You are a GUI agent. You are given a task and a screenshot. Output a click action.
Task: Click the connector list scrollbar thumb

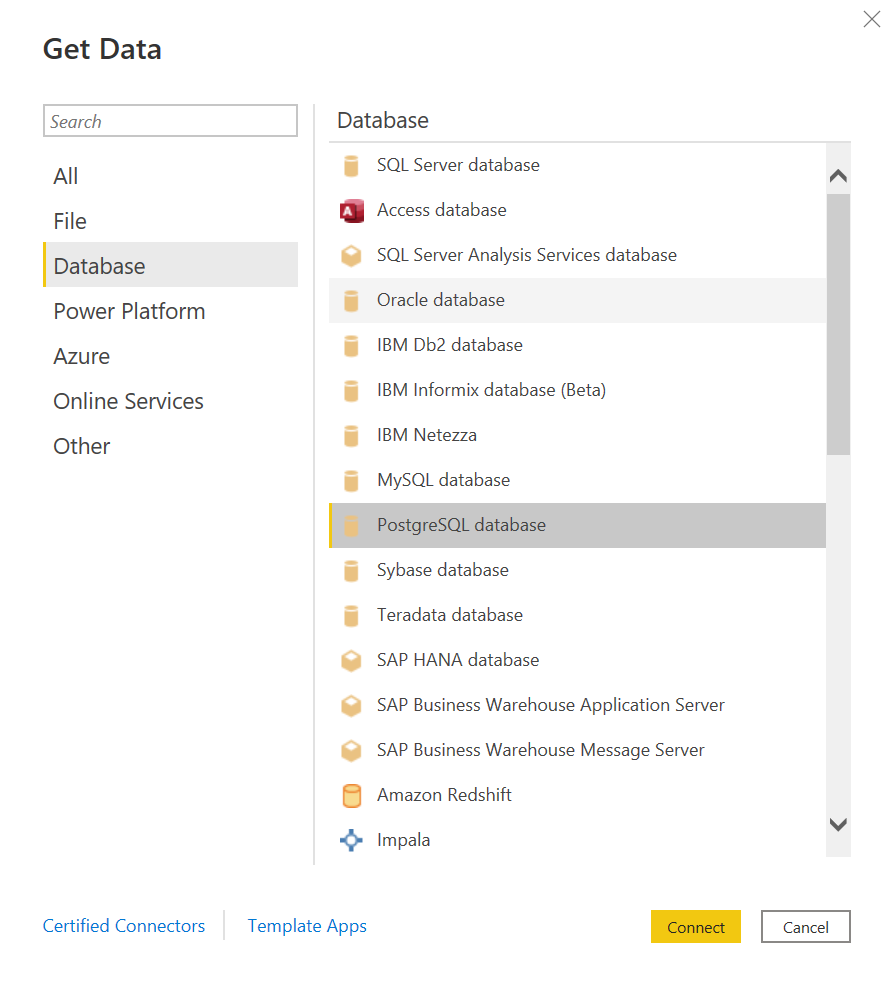[x=838, y=323]
